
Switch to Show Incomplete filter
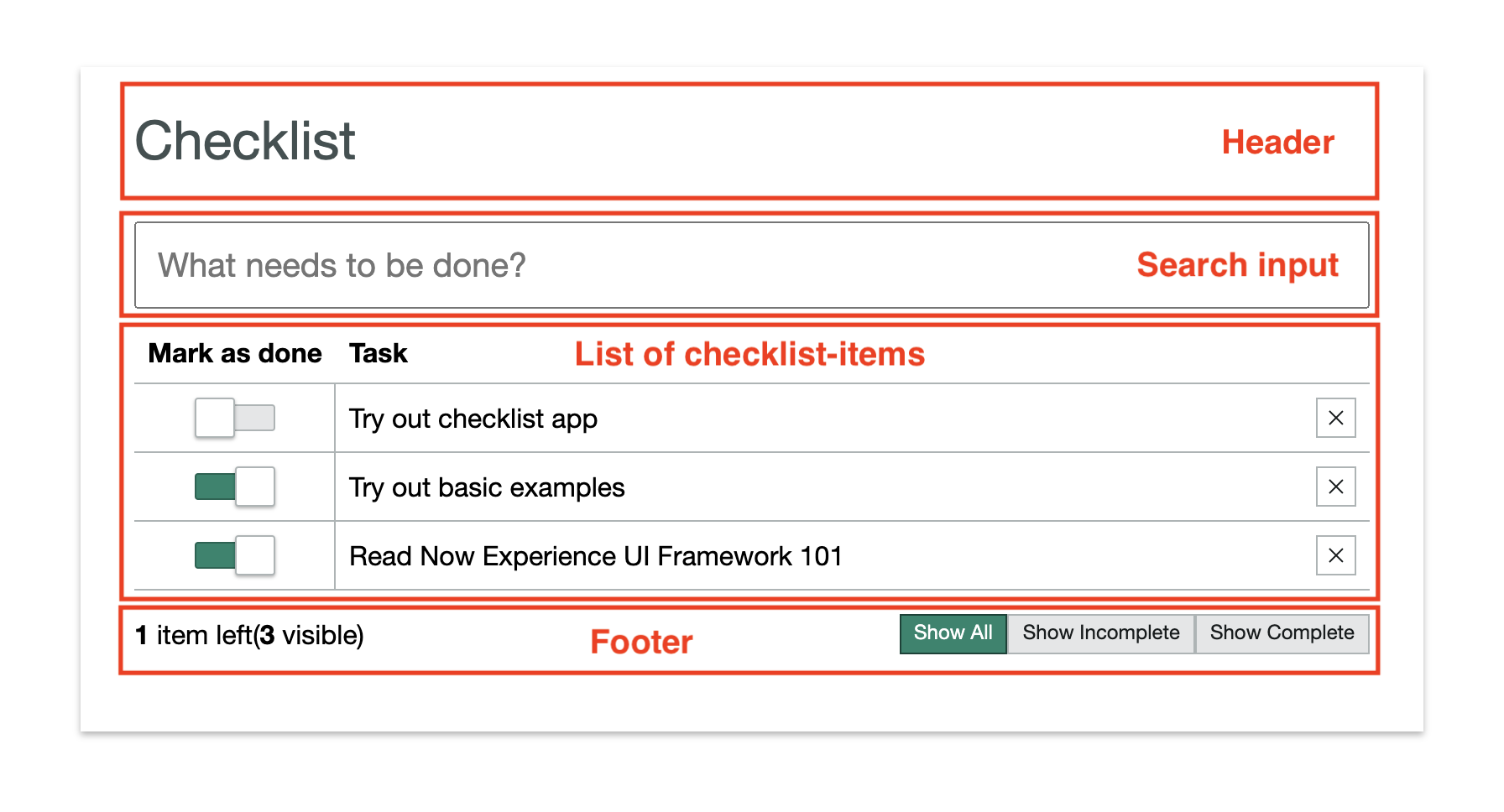pyautogui.click(x=1100, y=633)
